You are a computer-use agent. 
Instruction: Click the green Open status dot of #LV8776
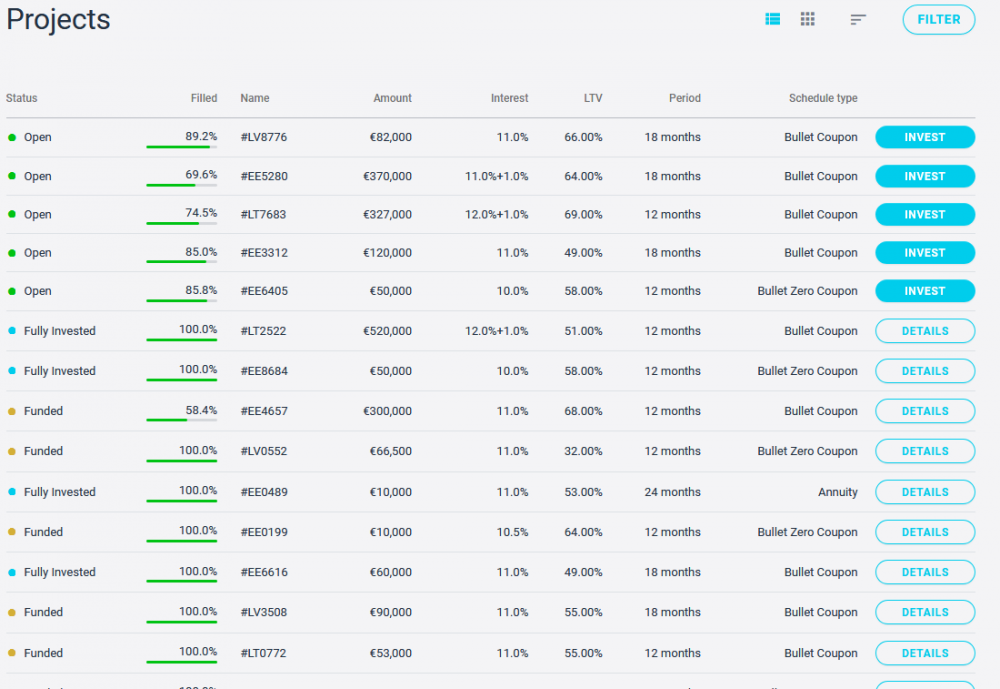[12, 137]
